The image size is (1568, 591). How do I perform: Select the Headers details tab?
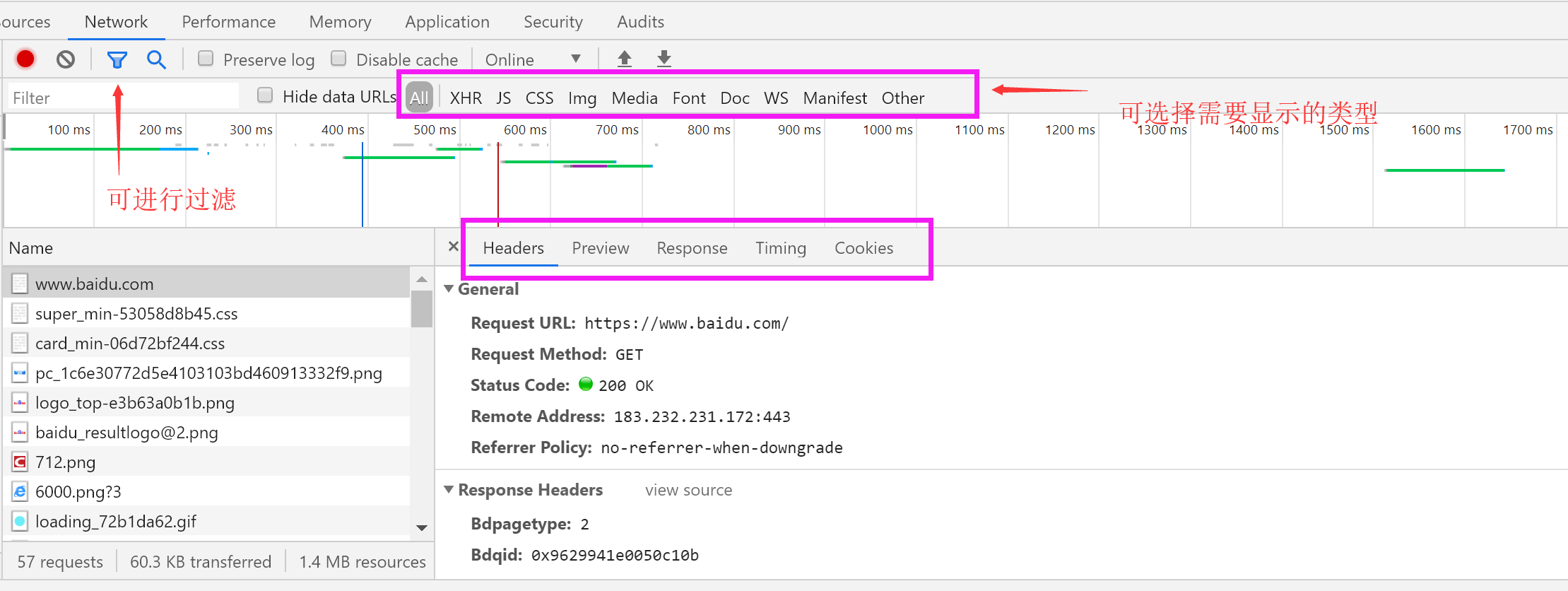[513, 248]
